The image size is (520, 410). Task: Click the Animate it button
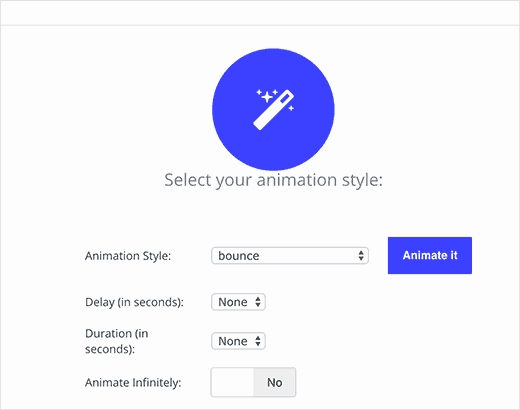click(x=430, y=255)
